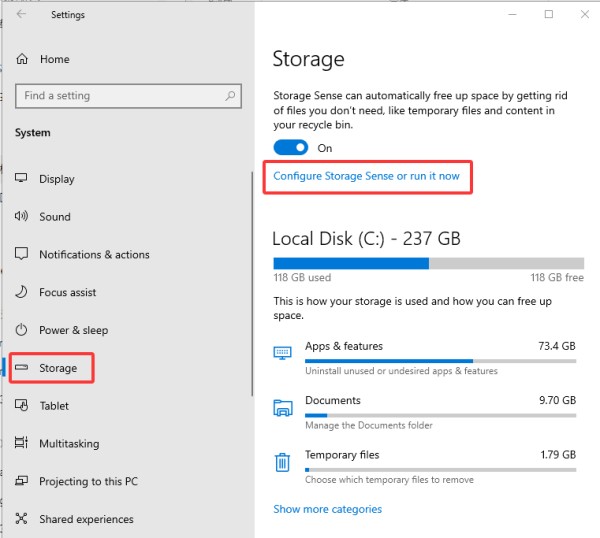Click the Display monitor icon
Image resolution: width=600 pixels, height=538 pixels.
point(21,178)
